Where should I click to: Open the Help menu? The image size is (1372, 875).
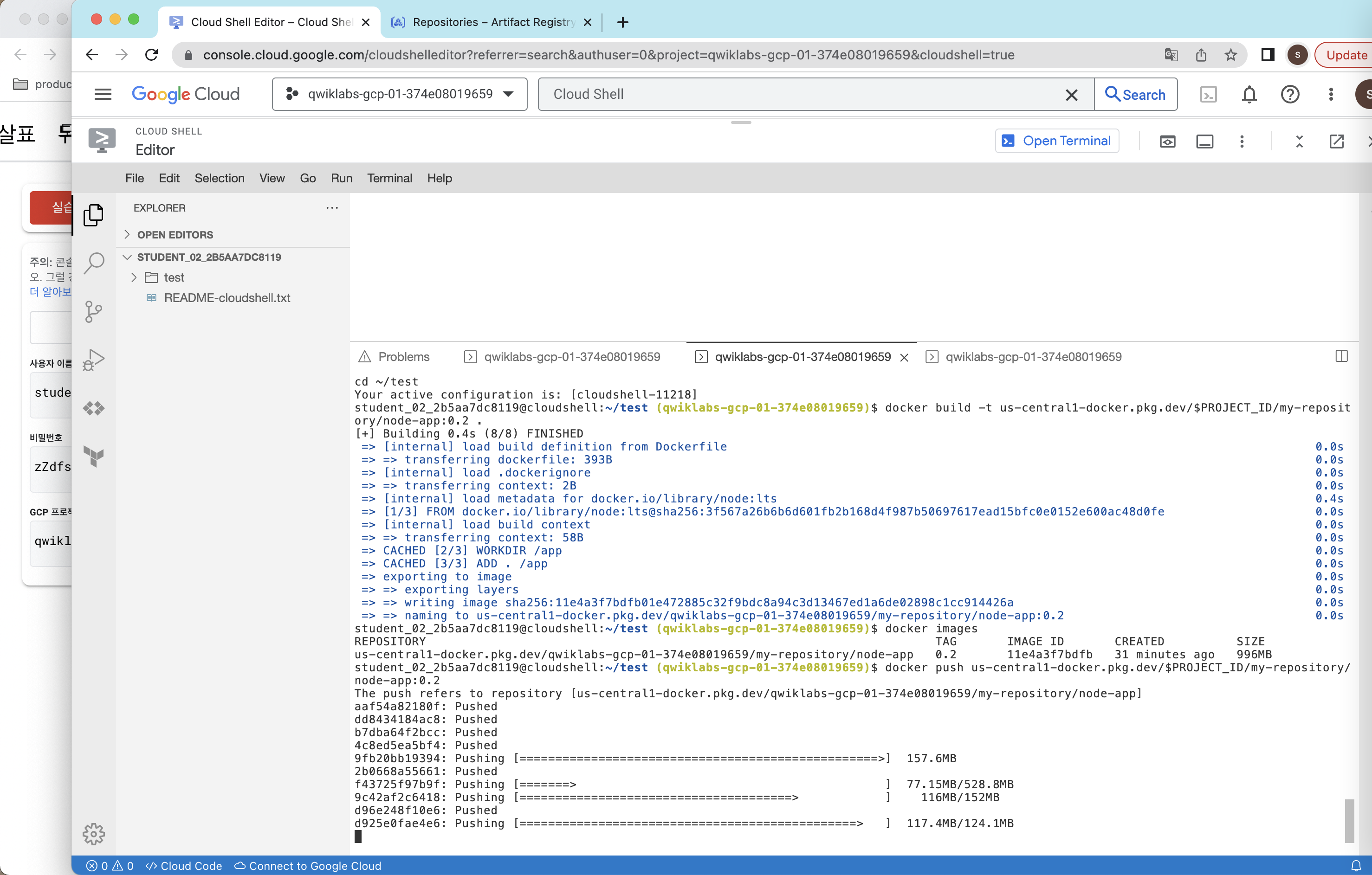click(x=439, y=178)
